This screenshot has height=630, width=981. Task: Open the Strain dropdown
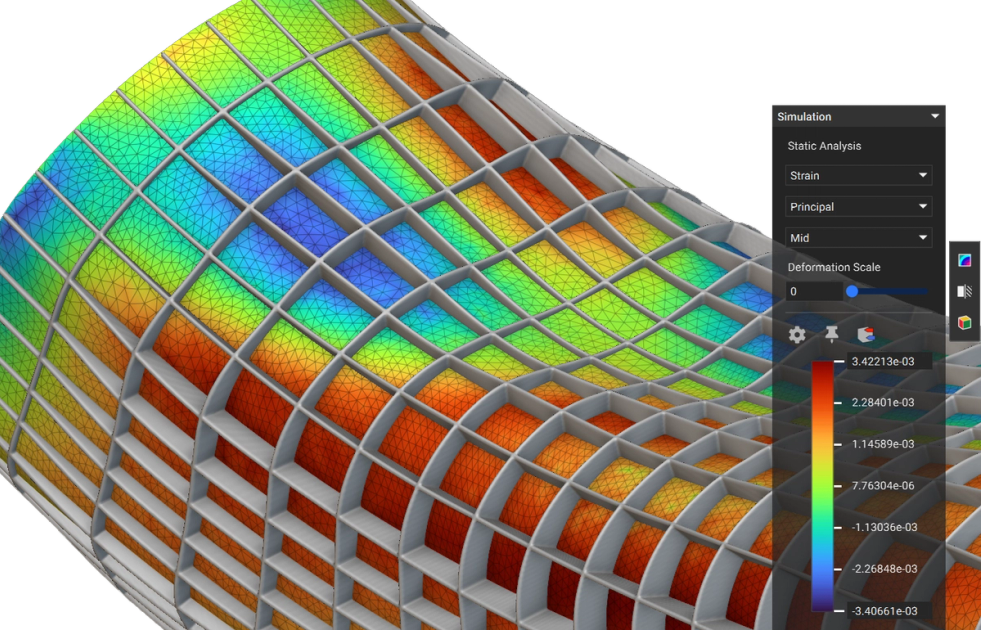point(858,175)
